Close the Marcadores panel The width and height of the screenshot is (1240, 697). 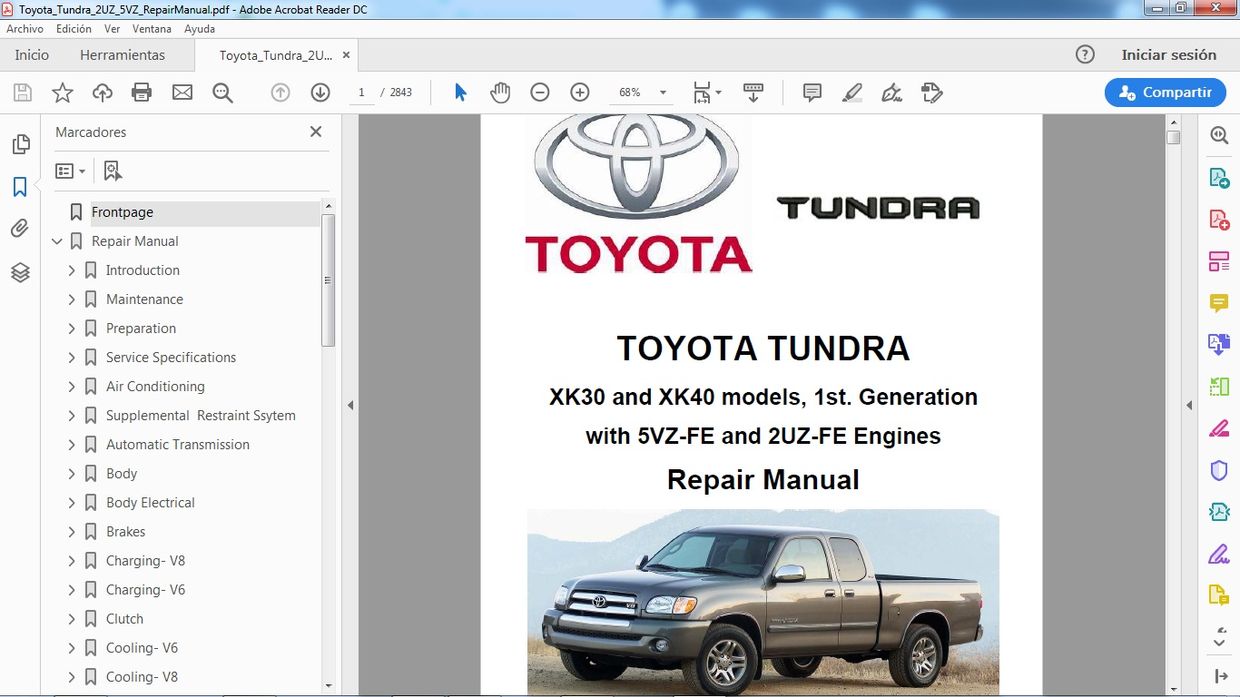pos(316,131)
